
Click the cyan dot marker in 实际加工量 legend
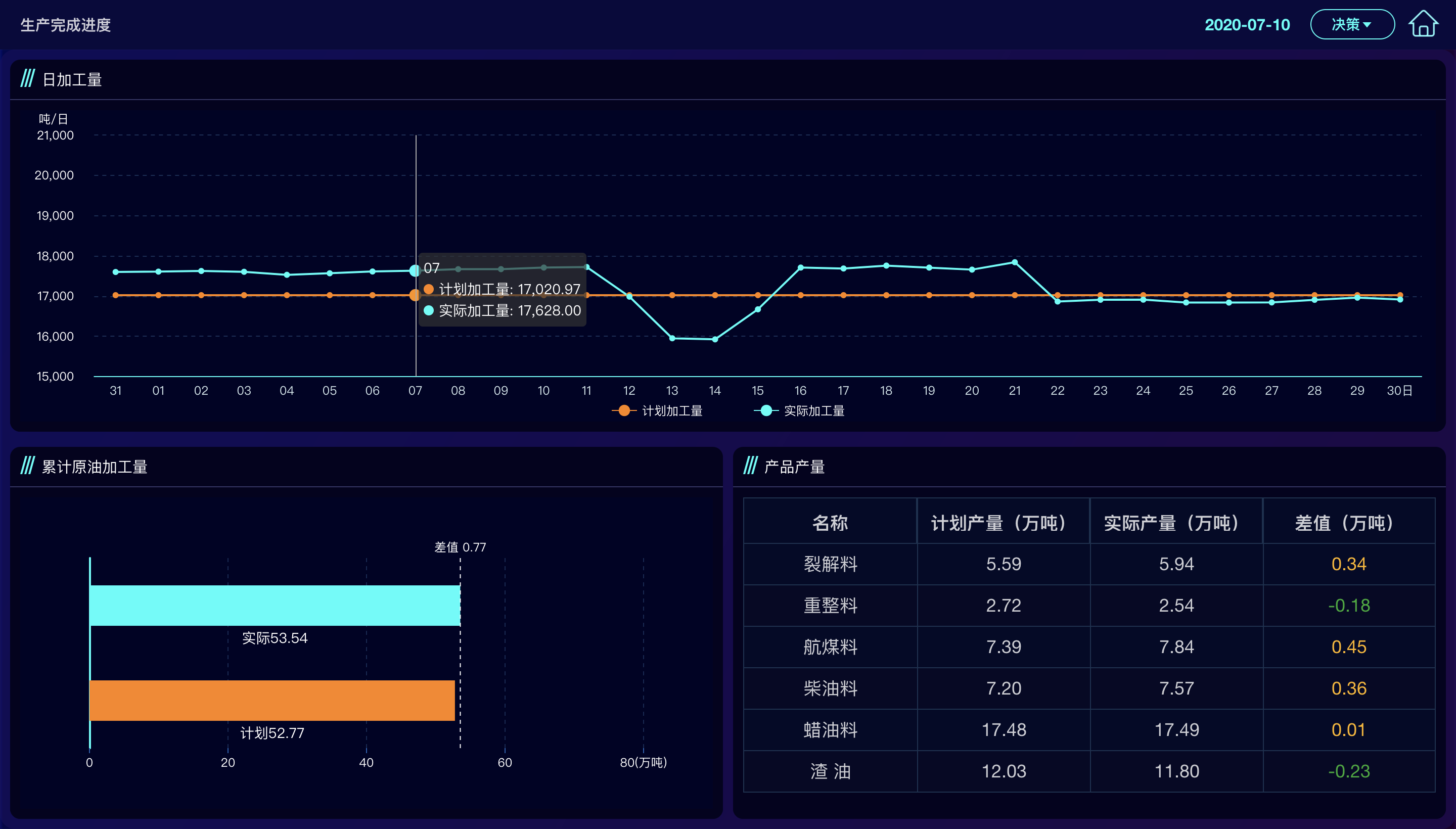click(766, 410)
